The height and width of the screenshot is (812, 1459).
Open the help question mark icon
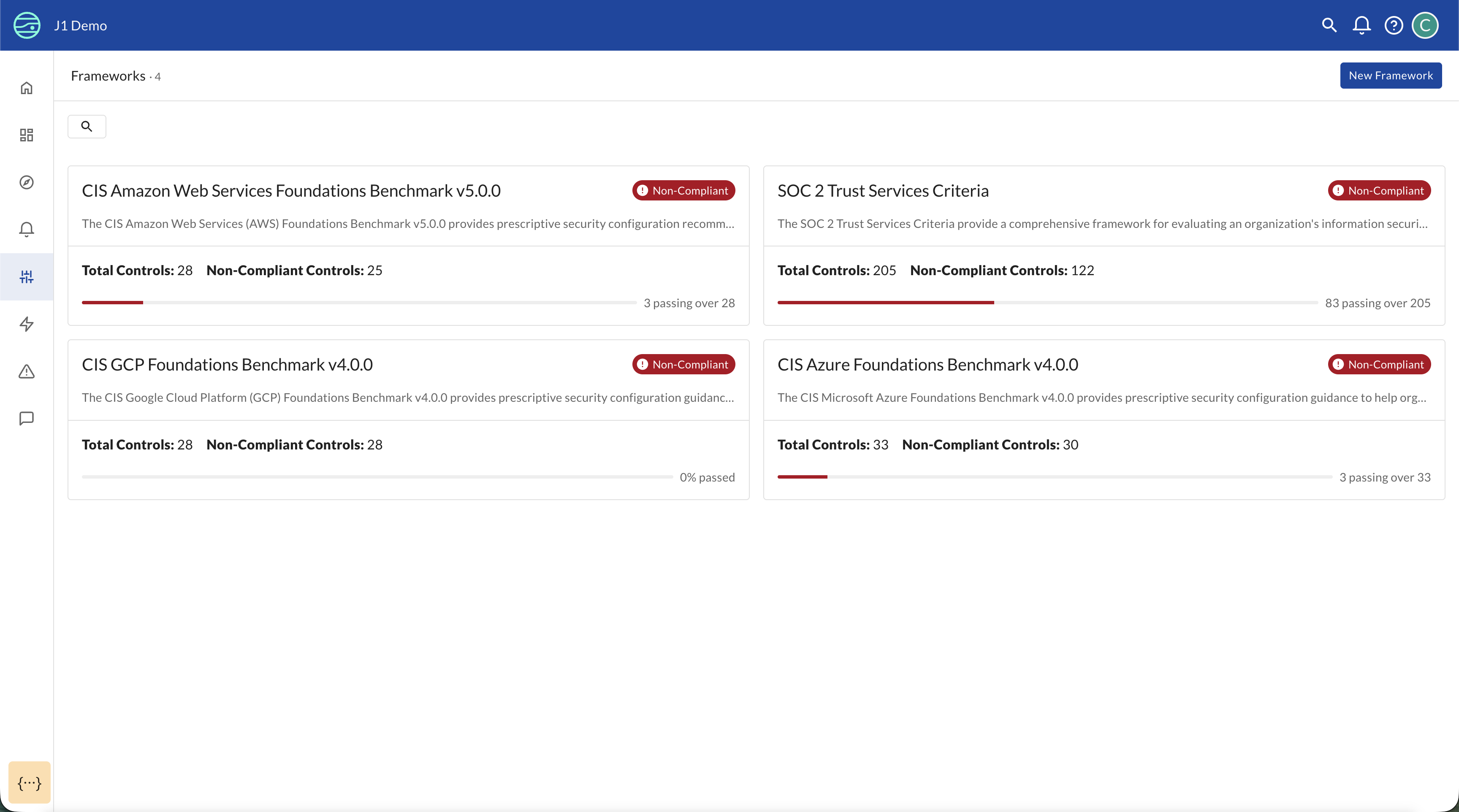pos(1393,25)
